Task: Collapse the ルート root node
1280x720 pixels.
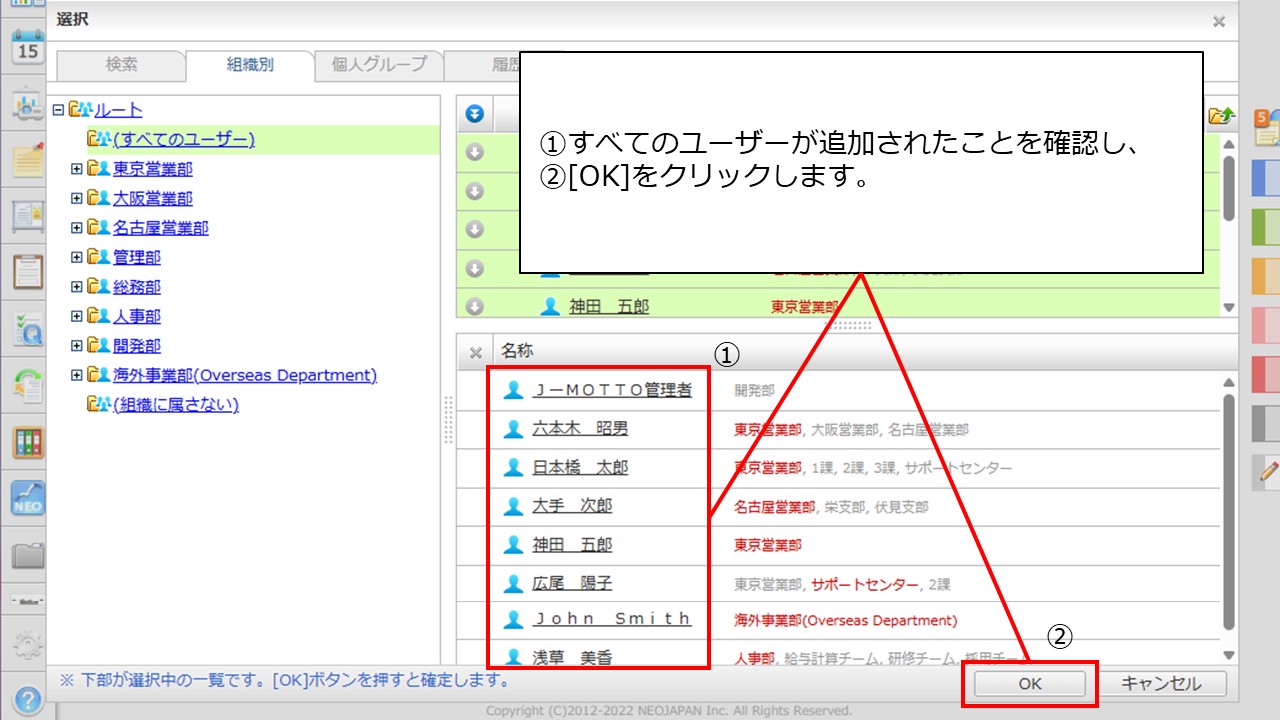Action: click(x=58, y=110)
